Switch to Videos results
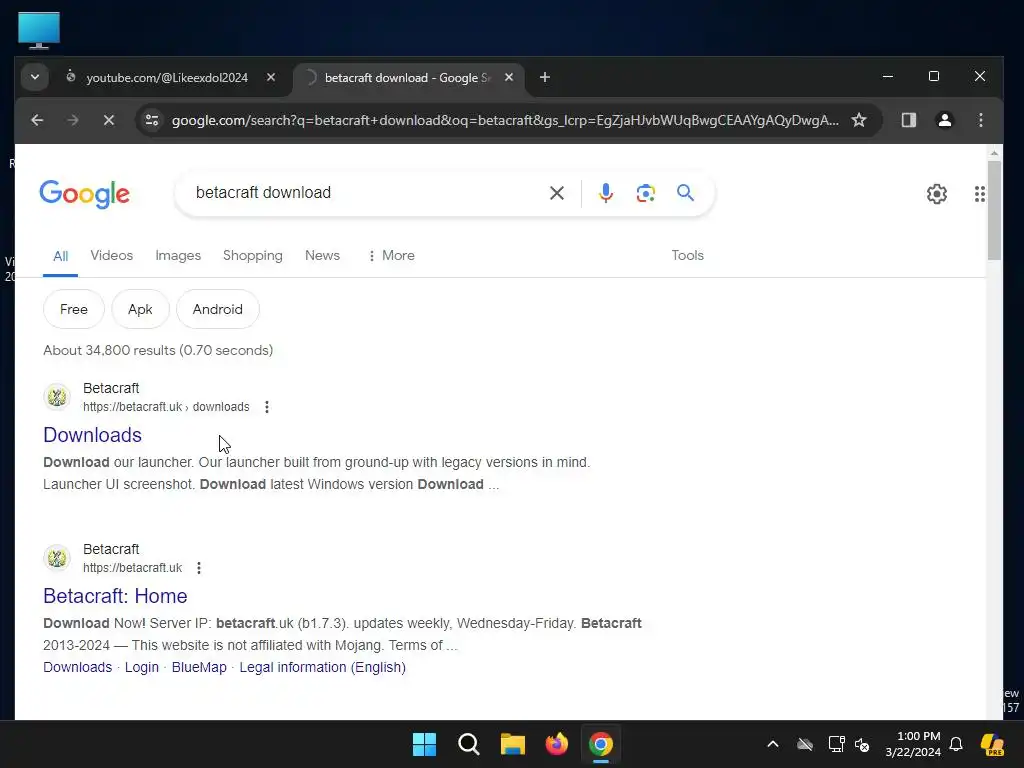The width and height of the screenshot is (1024, 768). (112, 255)
